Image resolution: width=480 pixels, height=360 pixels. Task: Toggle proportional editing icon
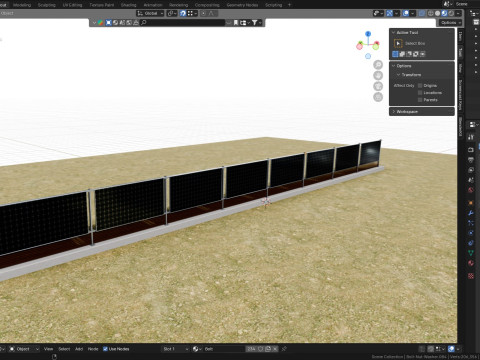pyautogui.click(x=203, y=13)
